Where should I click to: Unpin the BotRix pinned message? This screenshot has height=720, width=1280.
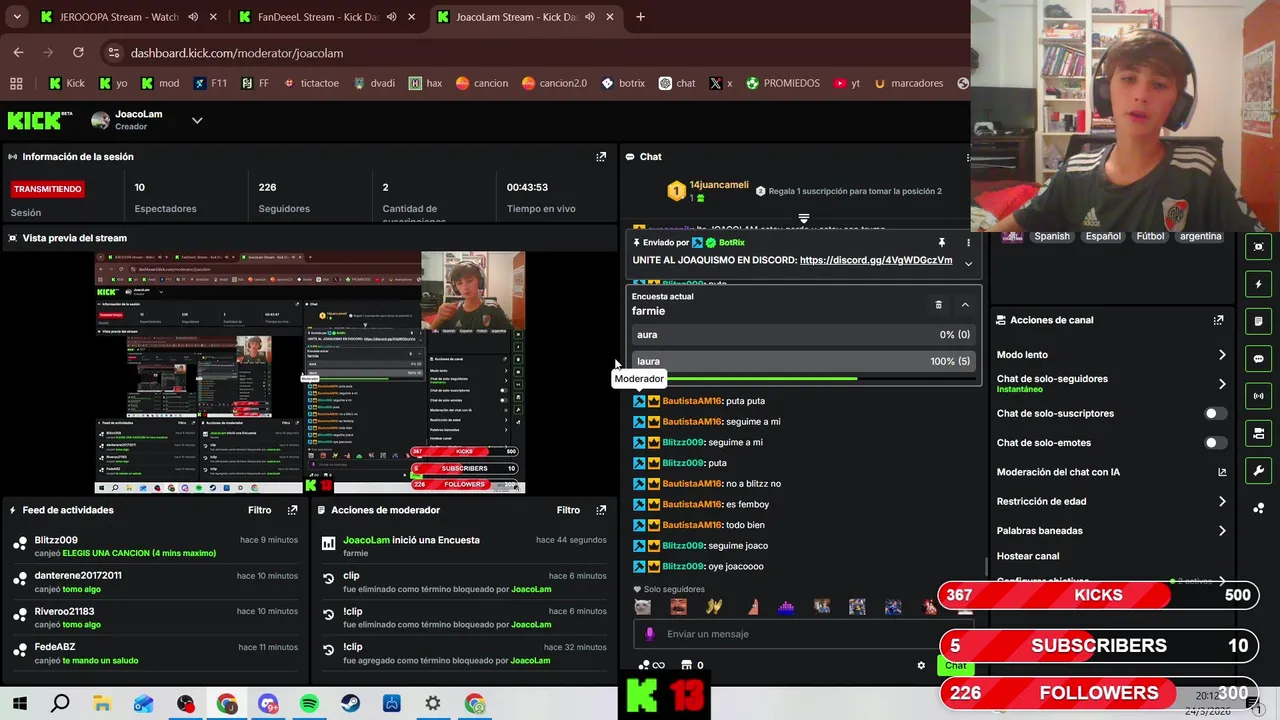tap(941, 243)
